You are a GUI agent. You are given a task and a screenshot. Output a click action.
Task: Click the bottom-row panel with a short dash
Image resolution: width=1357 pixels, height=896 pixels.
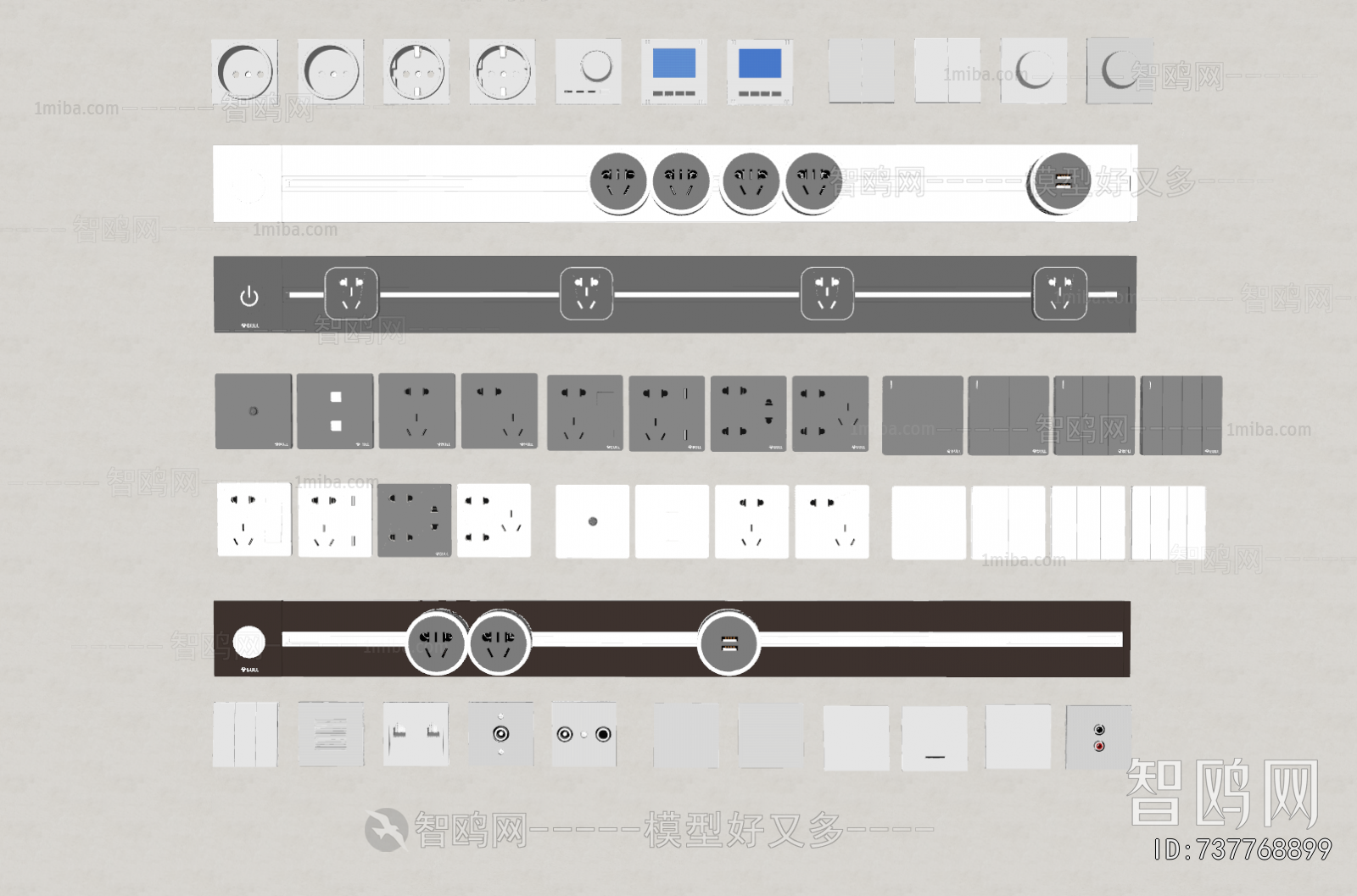coord(935,738)
